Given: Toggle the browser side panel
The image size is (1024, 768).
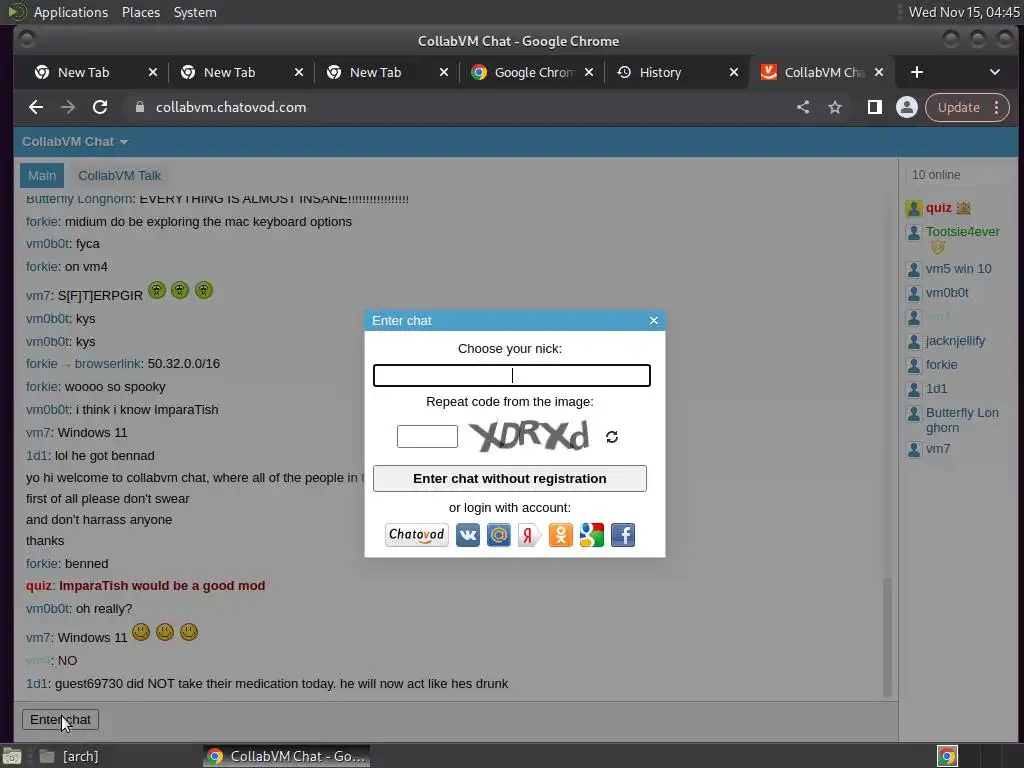Looking at the screenshot, I should coord(874,107).
